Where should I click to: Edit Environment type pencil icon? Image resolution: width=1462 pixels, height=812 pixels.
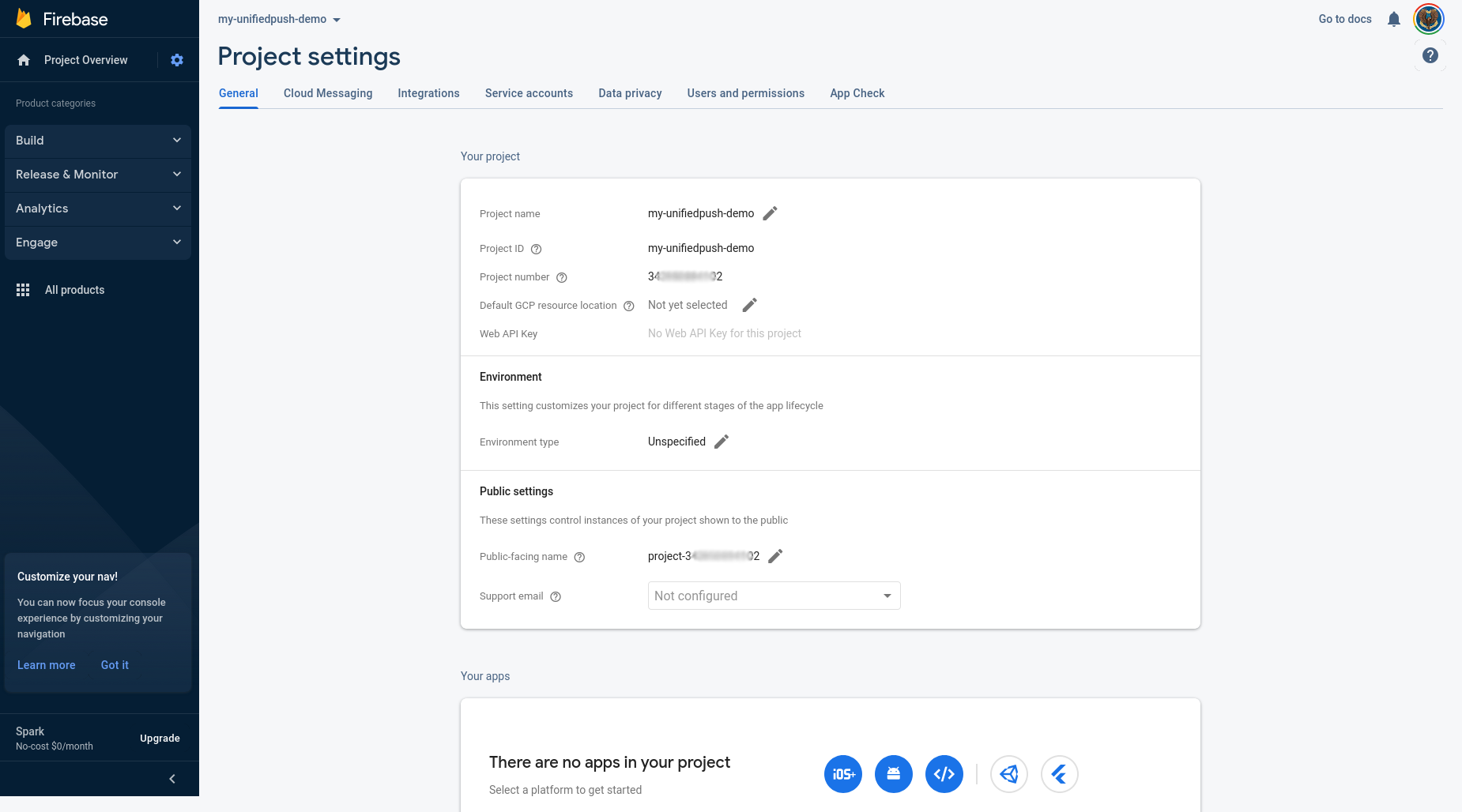pyautogui.click(x=722, y=442)
